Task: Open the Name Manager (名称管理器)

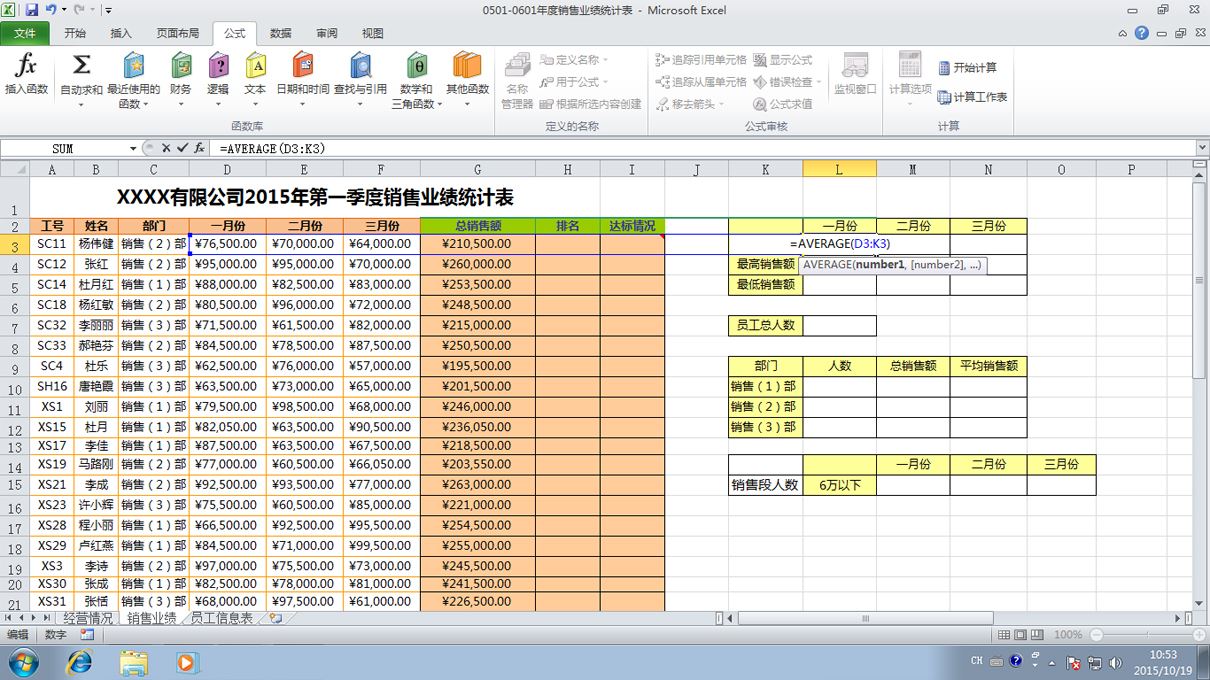Action: tap(517, 80)
